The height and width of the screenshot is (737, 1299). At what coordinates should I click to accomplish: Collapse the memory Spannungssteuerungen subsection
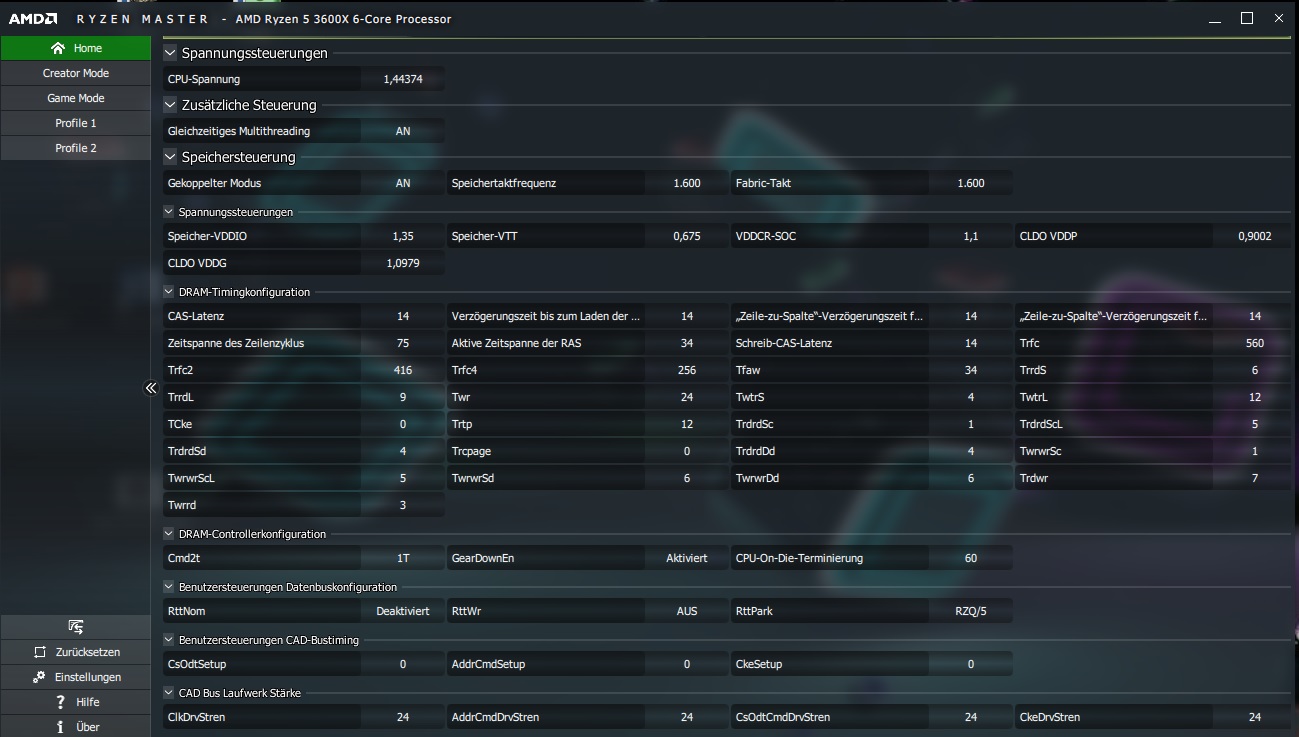(169, 212)
